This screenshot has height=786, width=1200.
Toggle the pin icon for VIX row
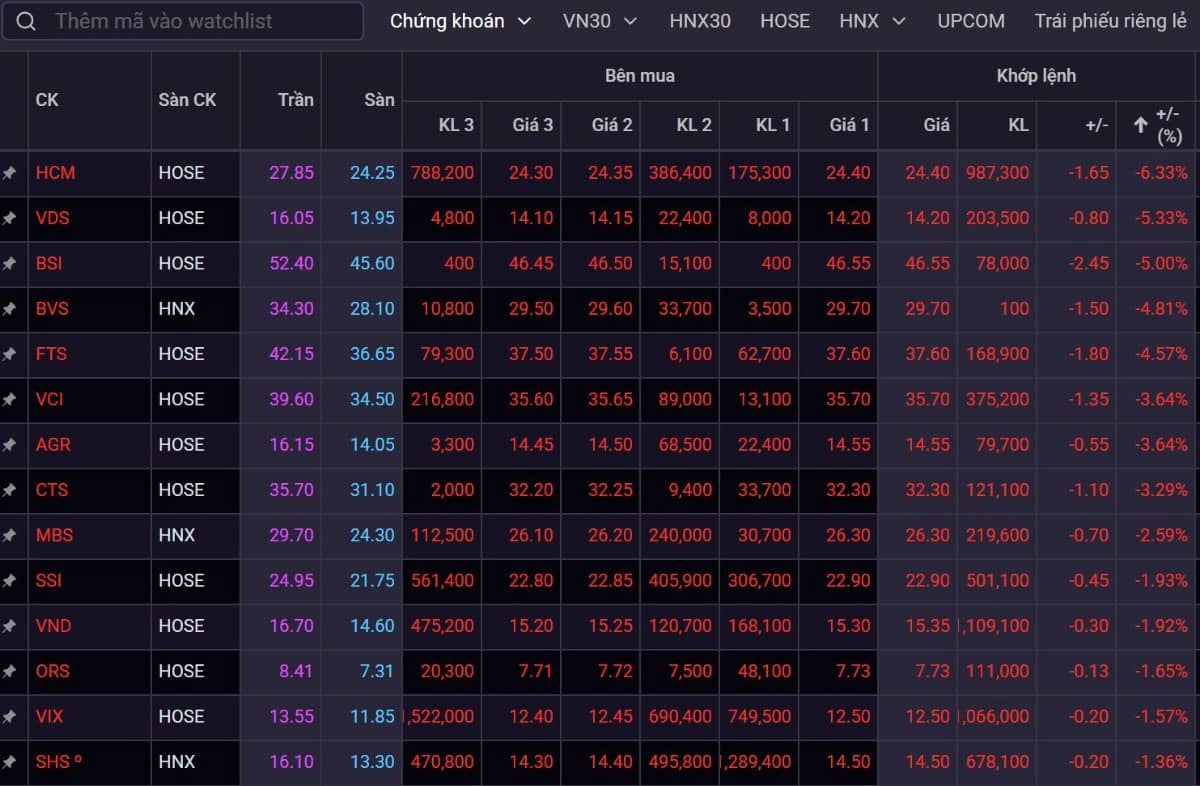pos(9,717)
